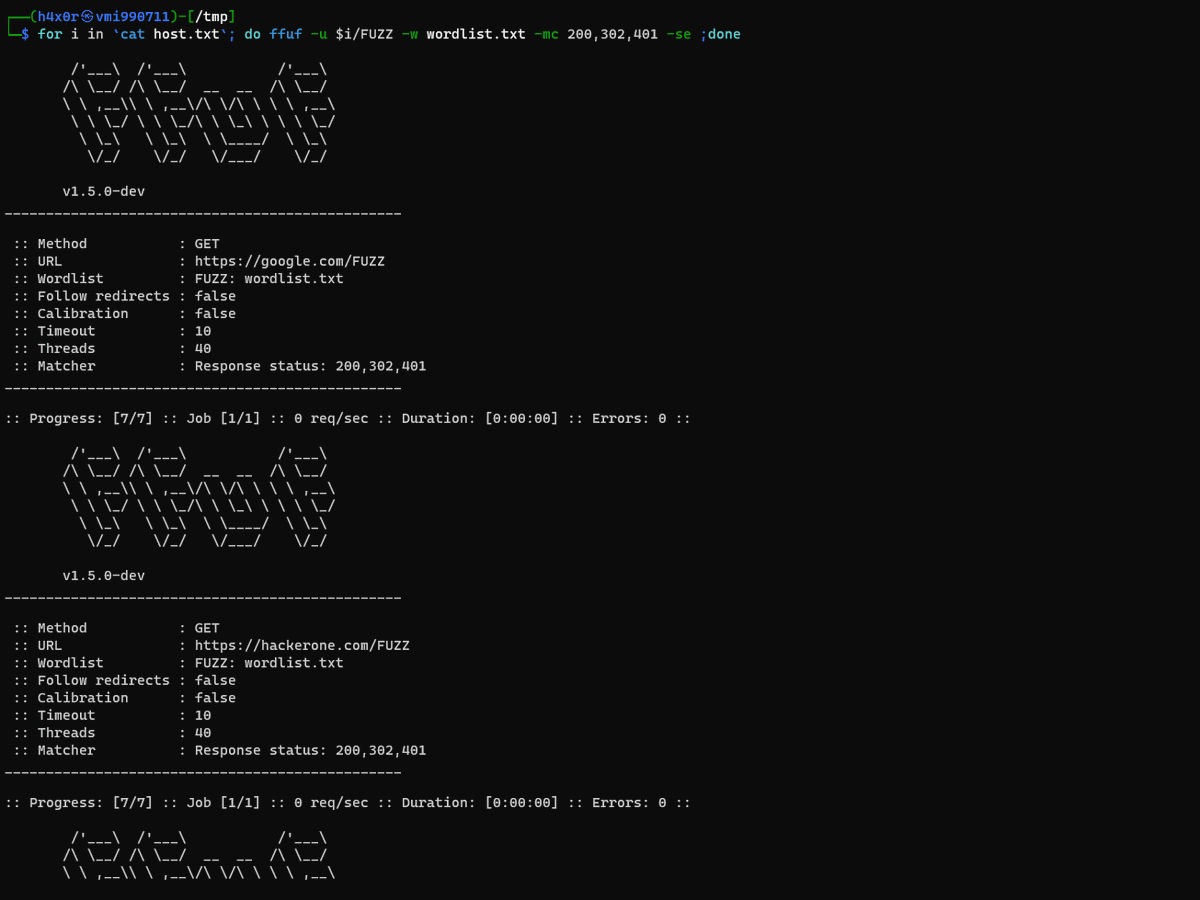Click 200,302,401 in the command line
Viewport: 1200px width, 900px height.
pos(612,34)
